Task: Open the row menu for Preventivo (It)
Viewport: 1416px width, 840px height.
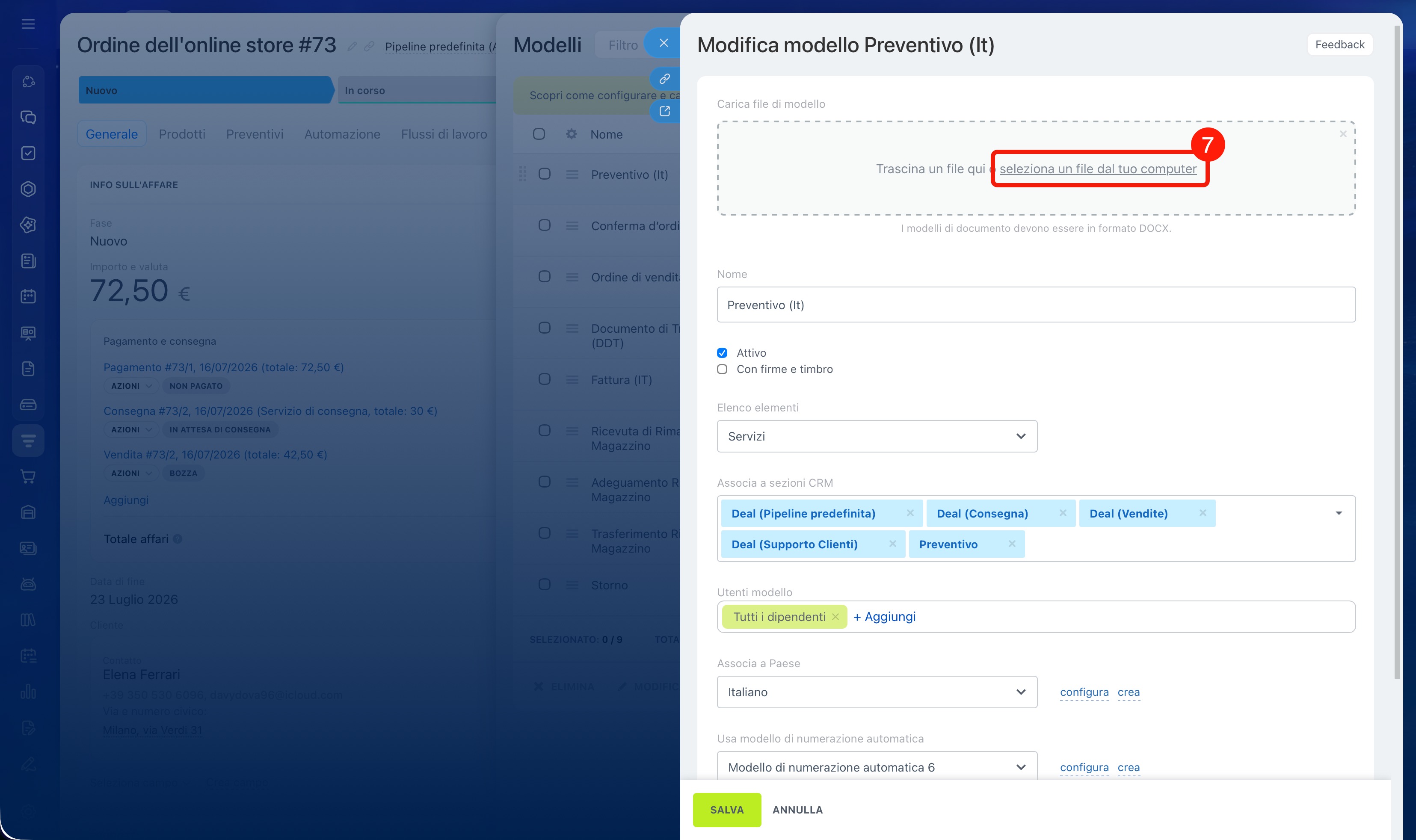Action: point(572,175)
